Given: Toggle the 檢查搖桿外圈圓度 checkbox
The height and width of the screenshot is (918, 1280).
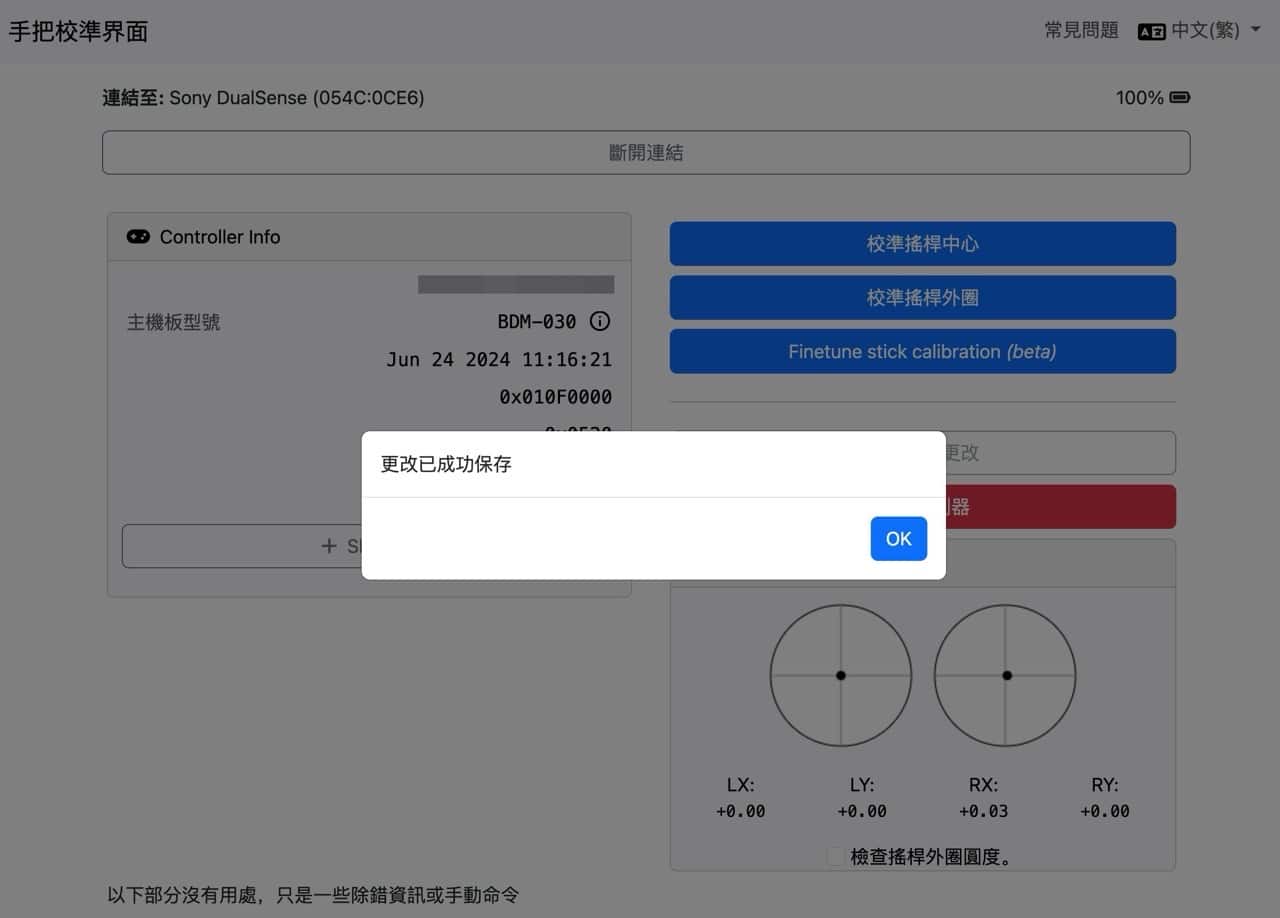Looking at the screenshot, I should pyautogui.click(x=835, y=857).
